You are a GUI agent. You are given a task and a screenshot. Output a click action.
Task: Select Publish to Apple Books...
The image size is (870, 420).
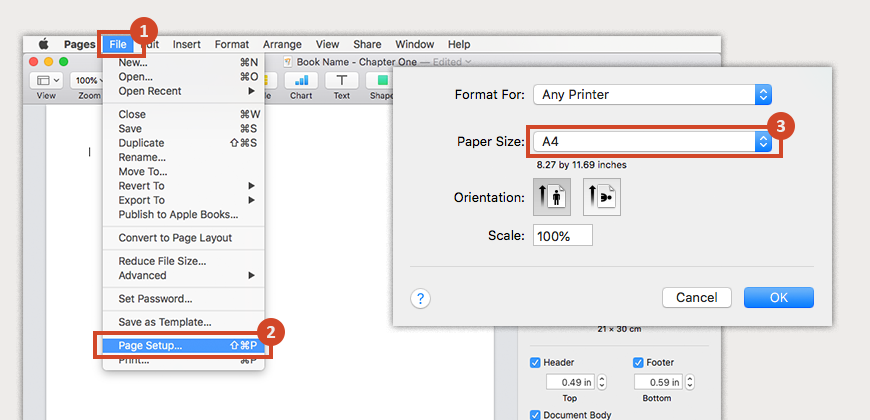pos(184,215)
